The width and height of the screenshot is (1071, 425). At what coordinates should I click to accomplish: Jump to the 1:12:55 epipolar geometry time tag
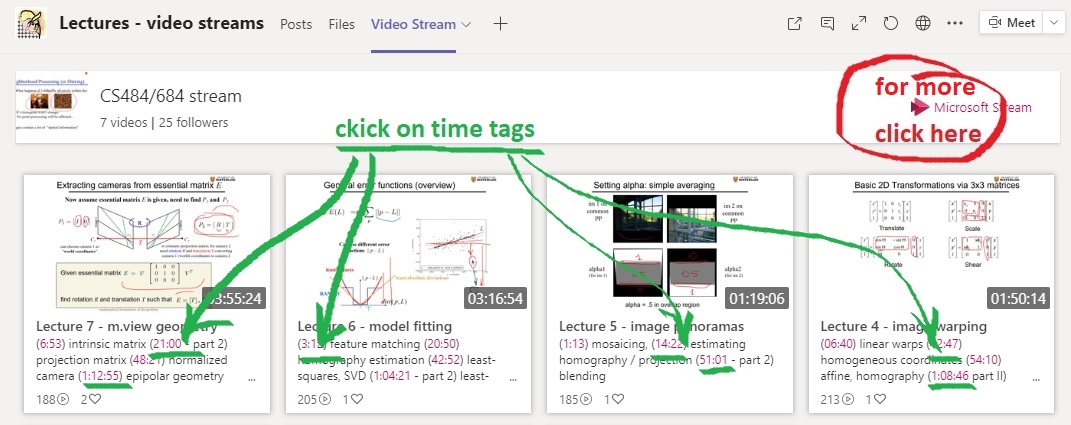tap(104, 377)
